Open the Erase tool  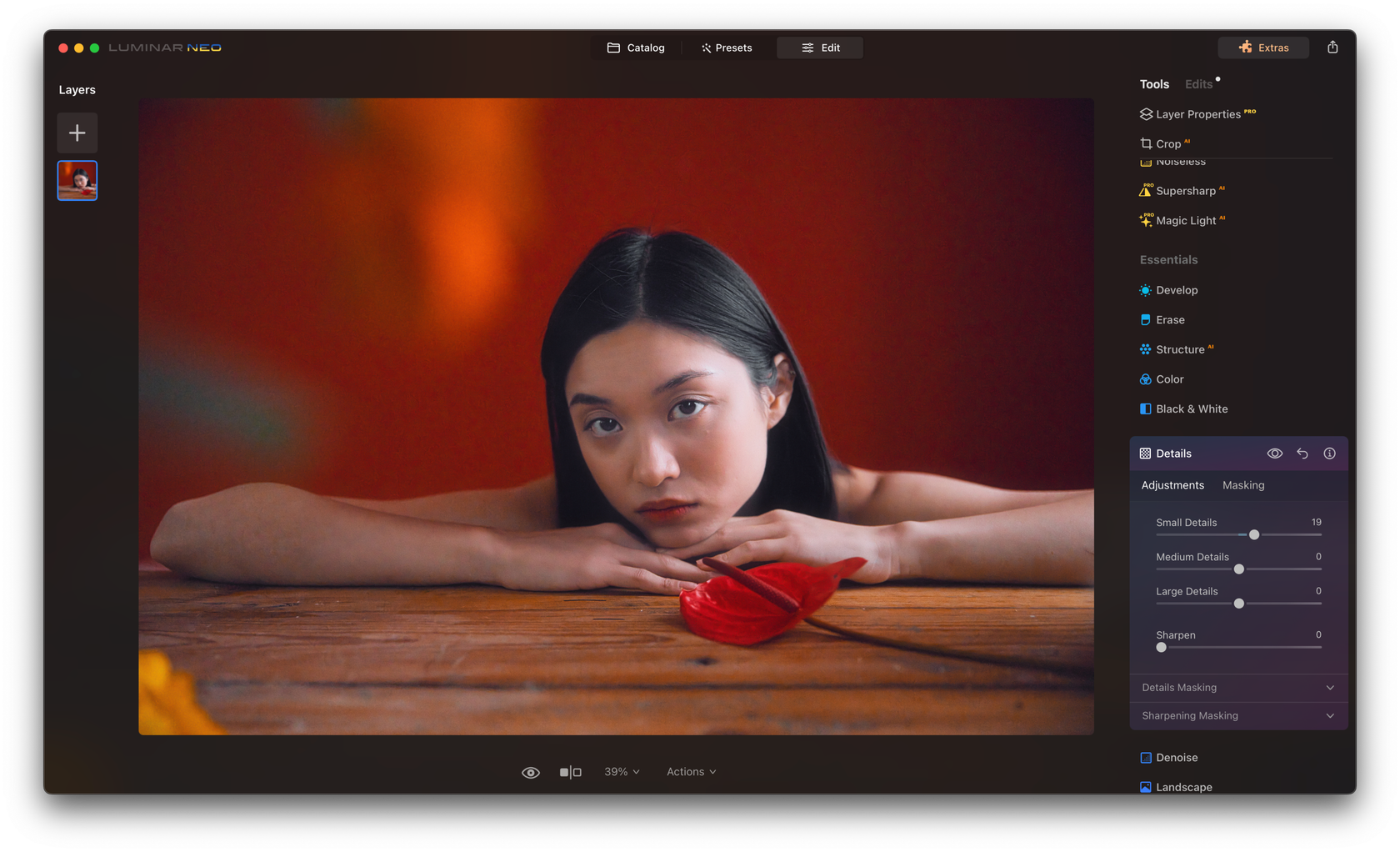pyautogui.click(x=1170, y=319)
